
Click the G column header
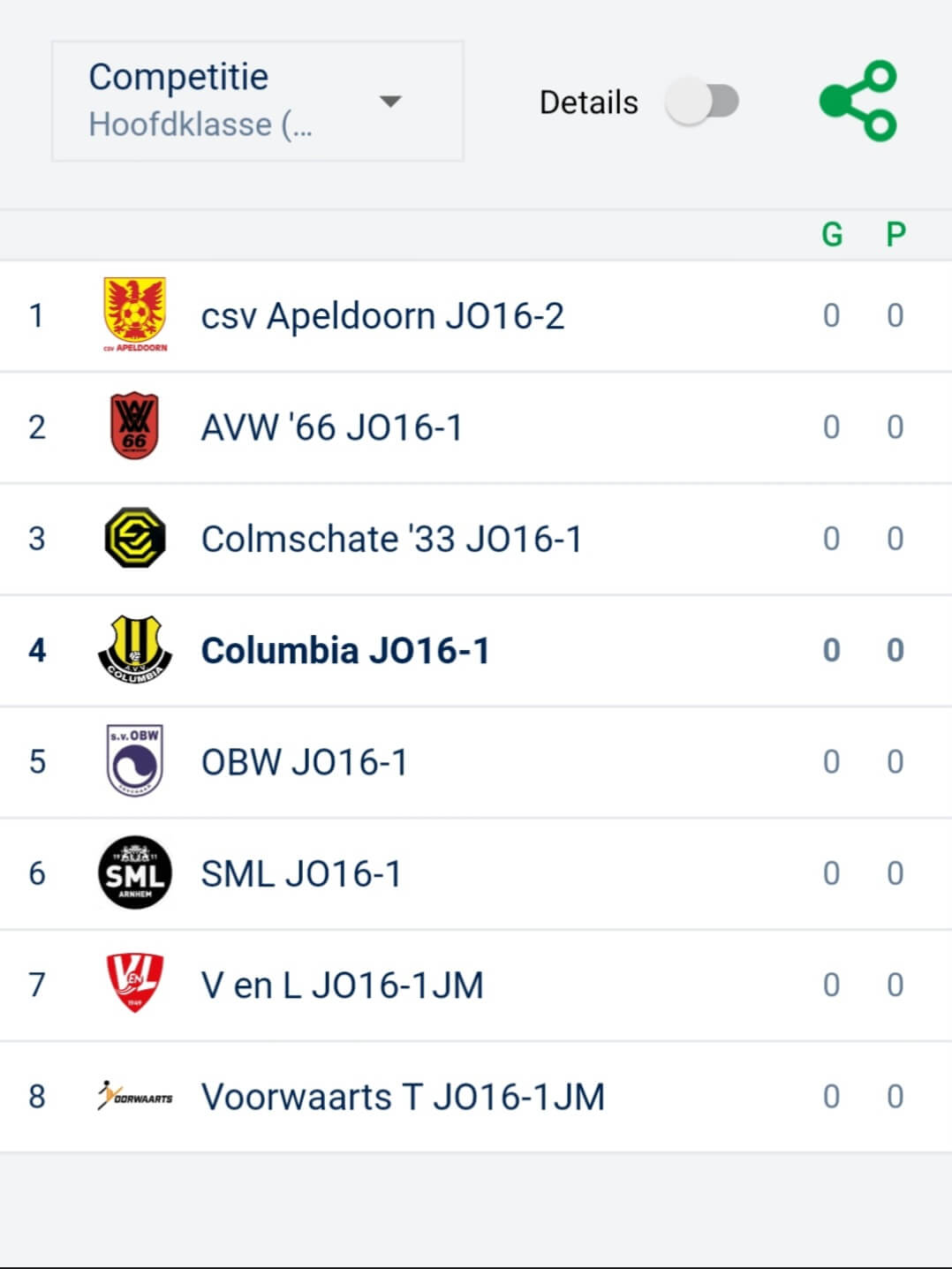pyautogui.click(x=832, y=235)
